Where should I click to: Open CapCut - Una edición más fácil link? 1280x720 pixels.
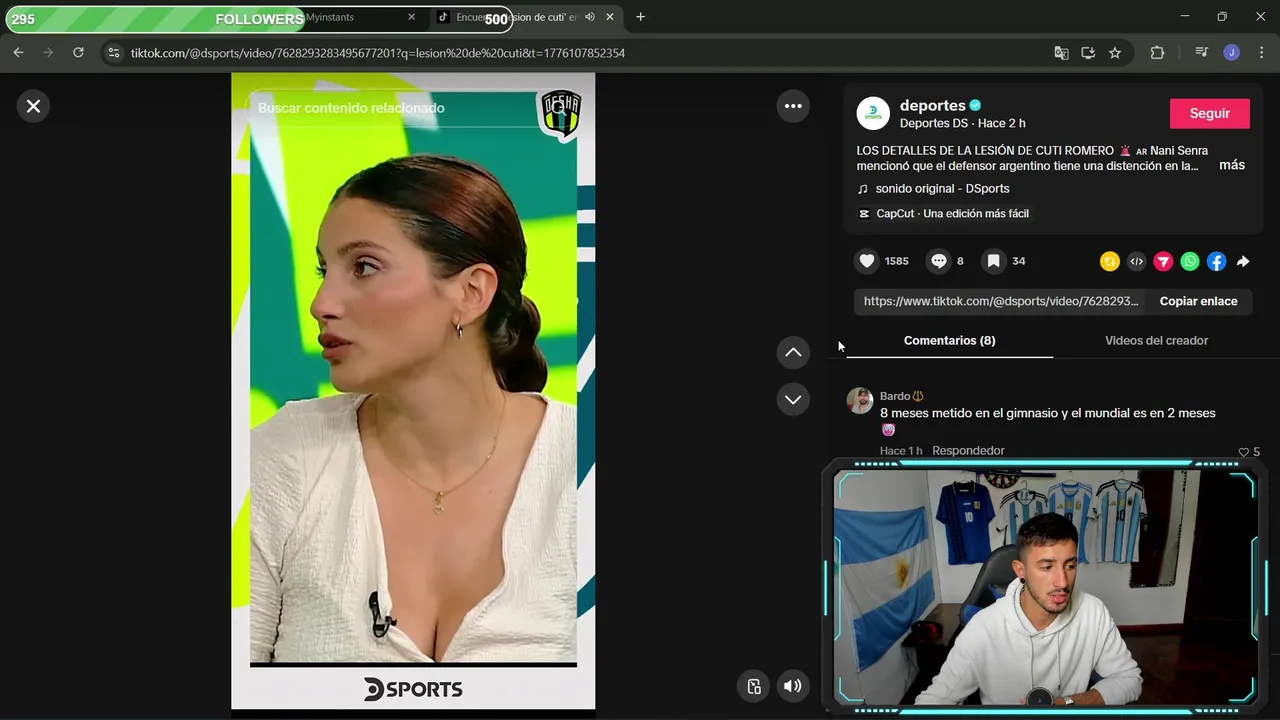[952, 213]
